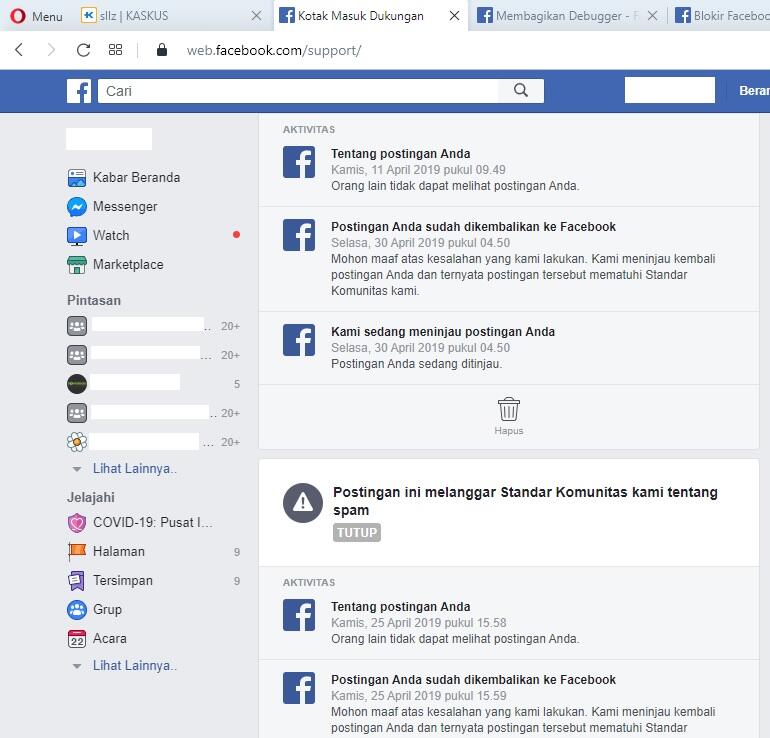The height and width of the screenshot is (738, 770).
Task: Close the Membagikan Debugger tab
Action: (x=653, y=16)
